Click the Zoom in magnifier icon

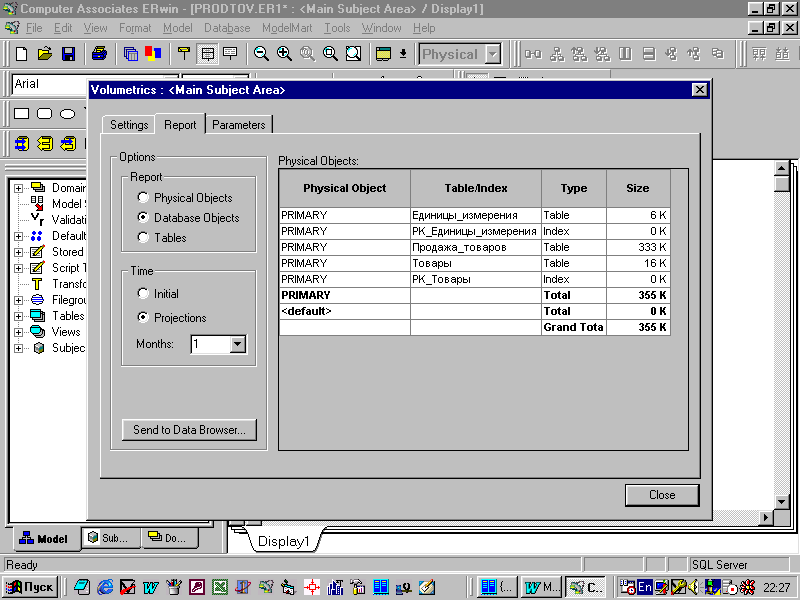pyautogui.click(x=284, y=54)
